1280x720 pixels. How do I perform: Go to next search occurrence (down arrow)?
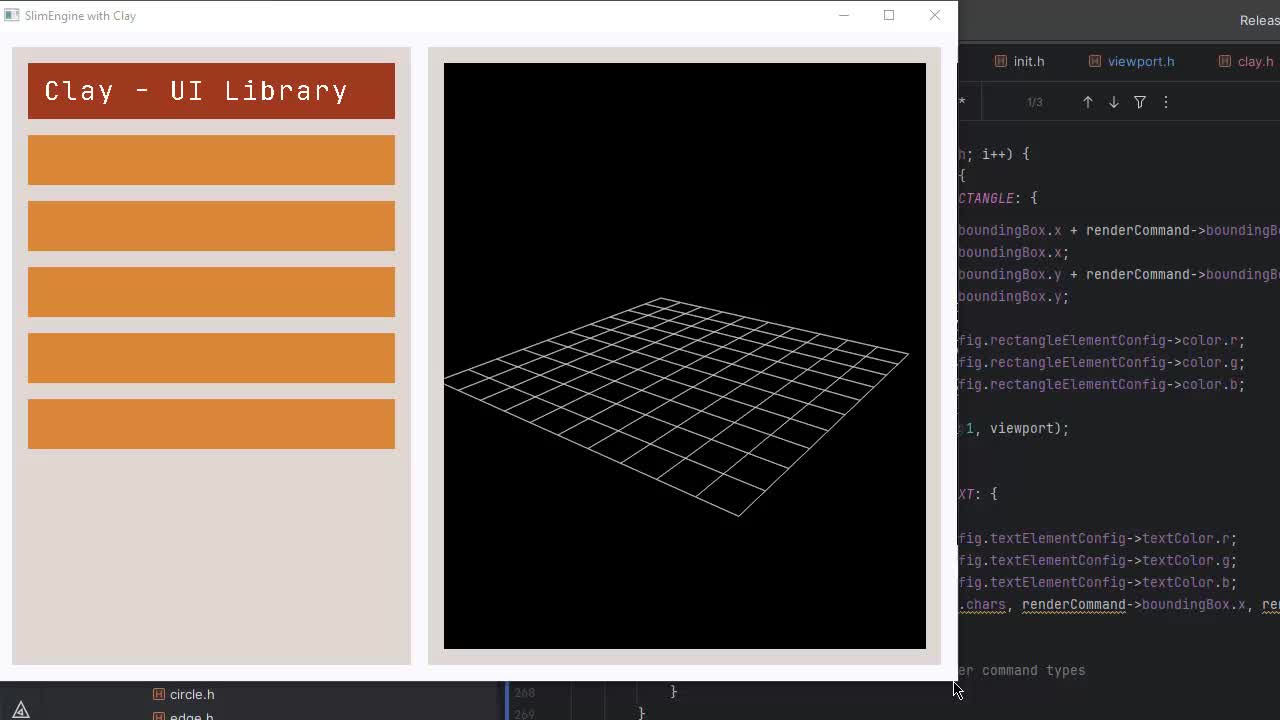pos(1113,102)
